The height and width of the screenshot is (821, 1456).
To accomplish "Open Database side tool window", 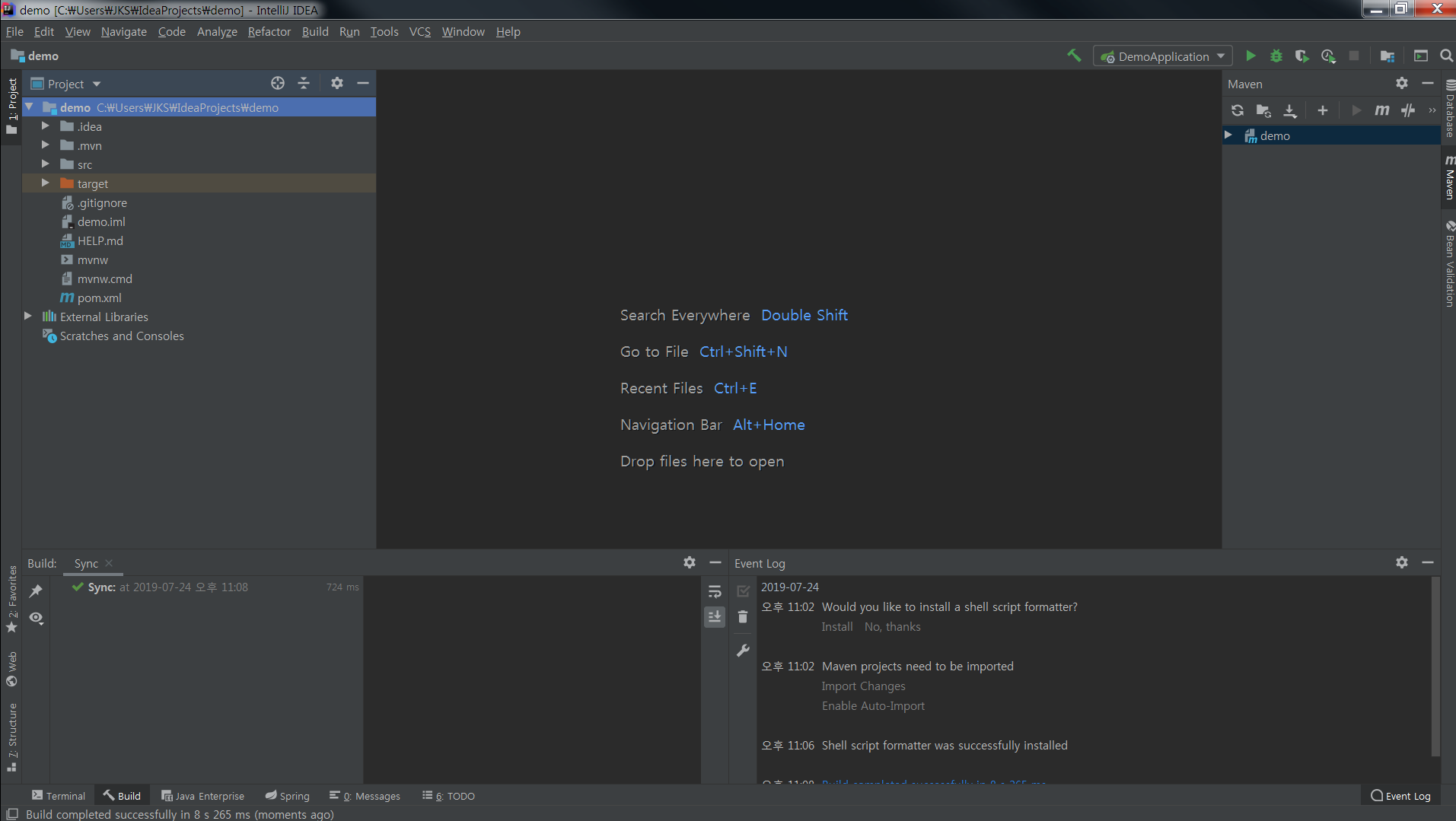I will [x=1449, y=108].
